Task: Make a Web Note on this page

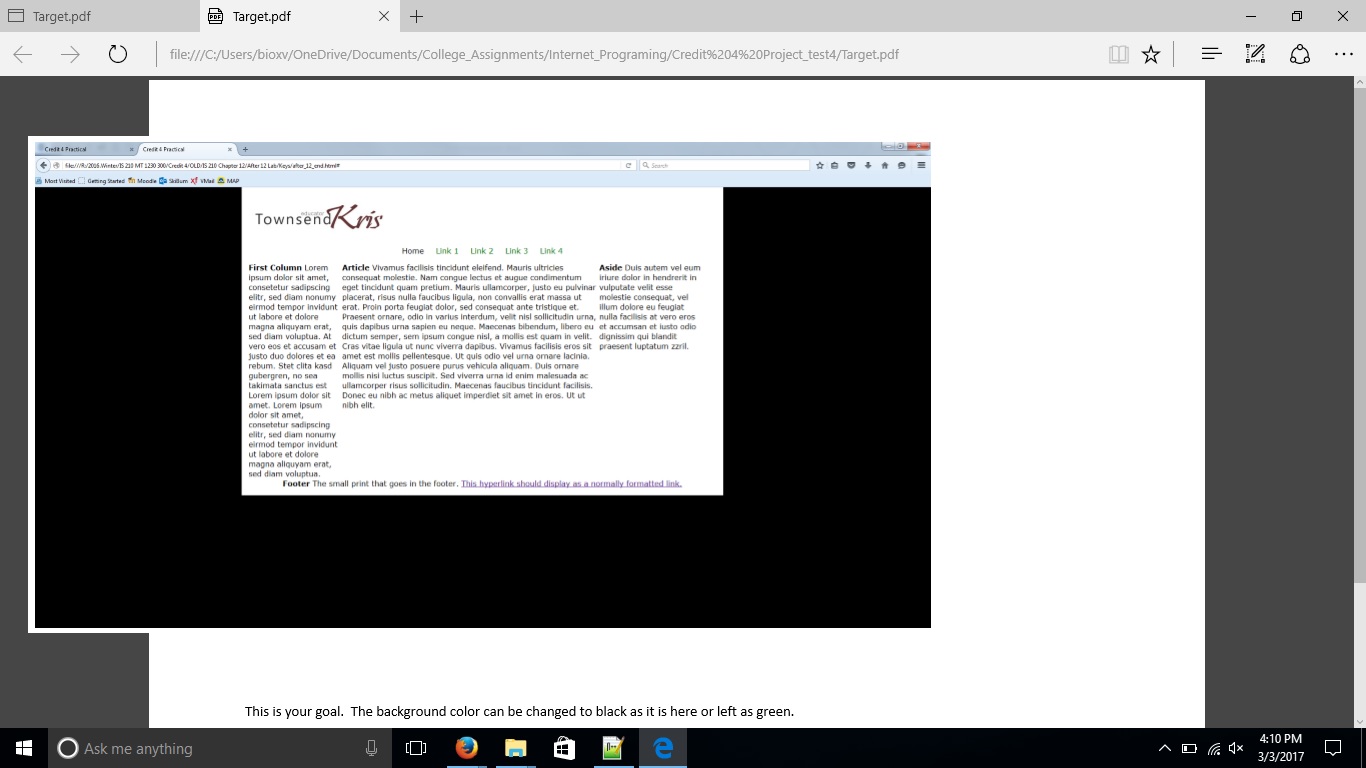Action: (x=1256, y=54)
